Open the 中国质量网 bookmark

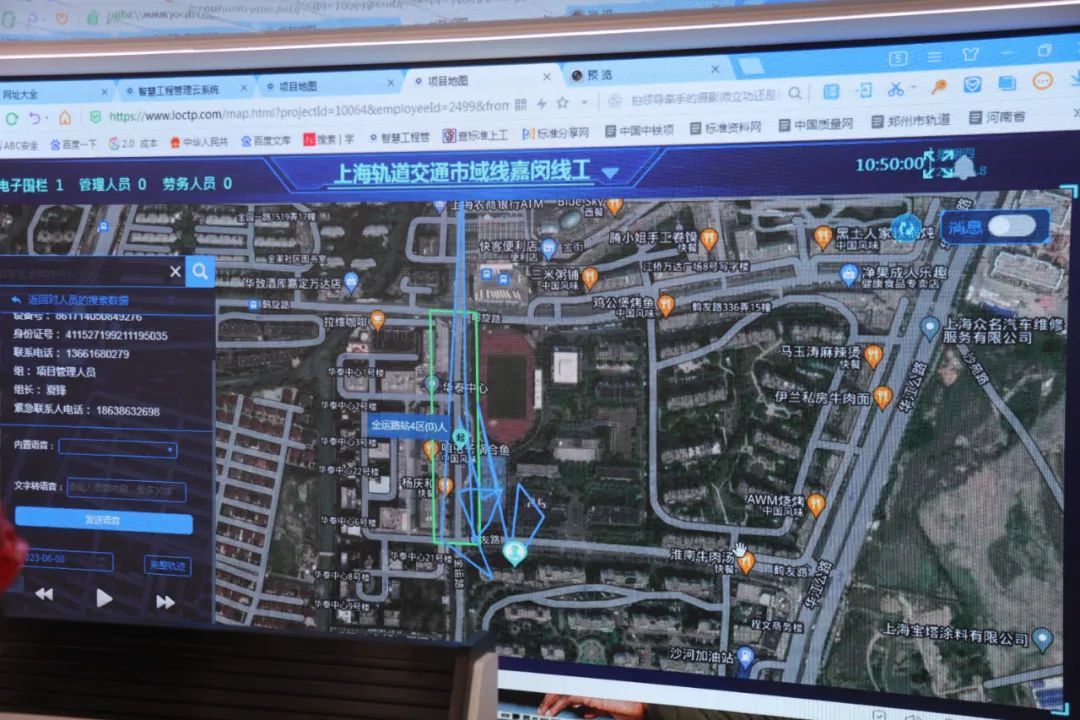[x=816, y=125]
